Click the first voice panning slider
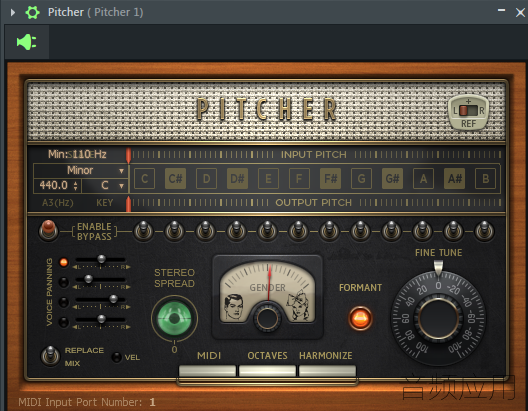The image size is (528, 411). click(101, 259)
